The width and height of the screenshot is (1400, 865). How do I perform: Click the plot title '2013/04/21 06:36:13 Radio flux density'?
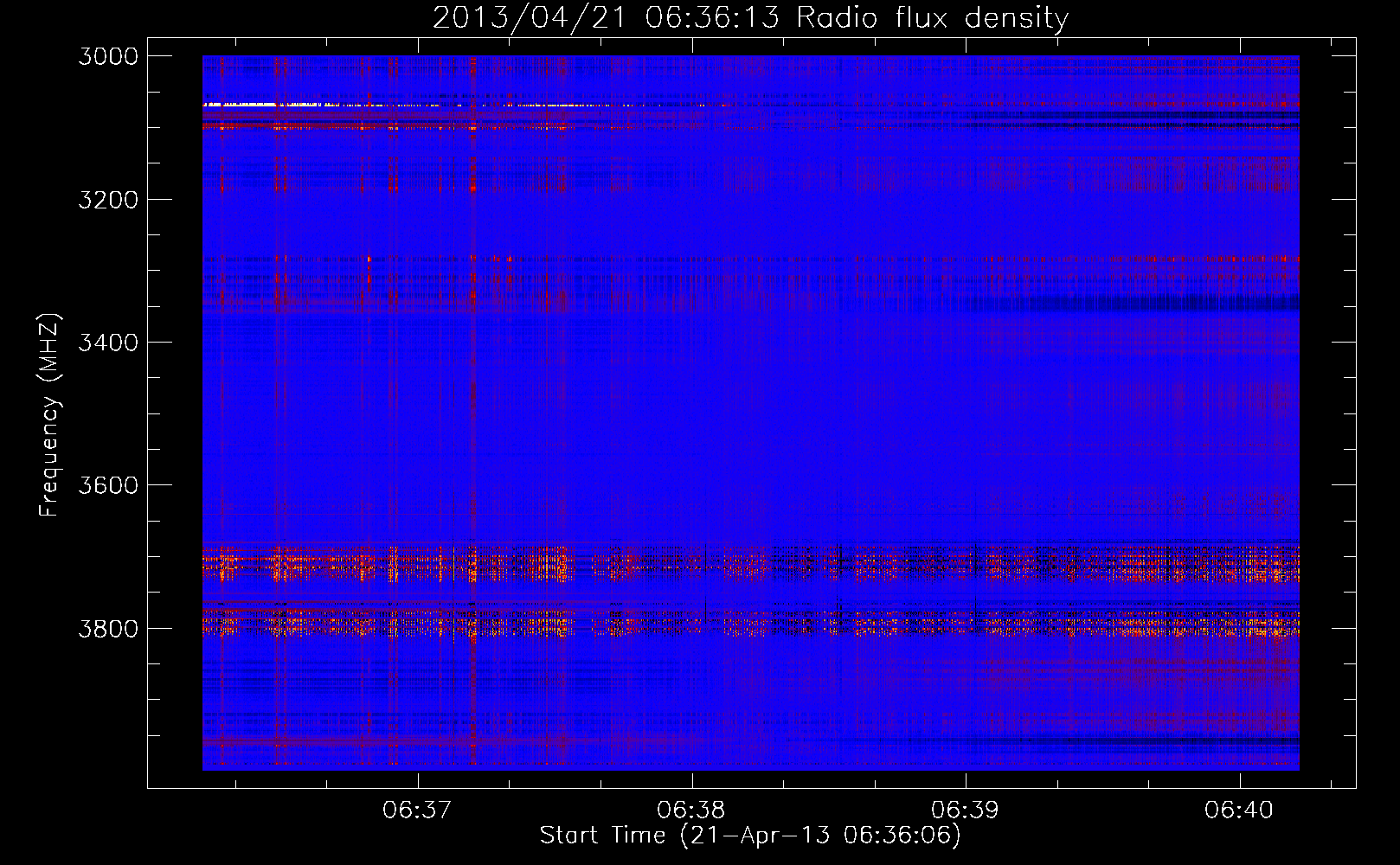point(750,18)
